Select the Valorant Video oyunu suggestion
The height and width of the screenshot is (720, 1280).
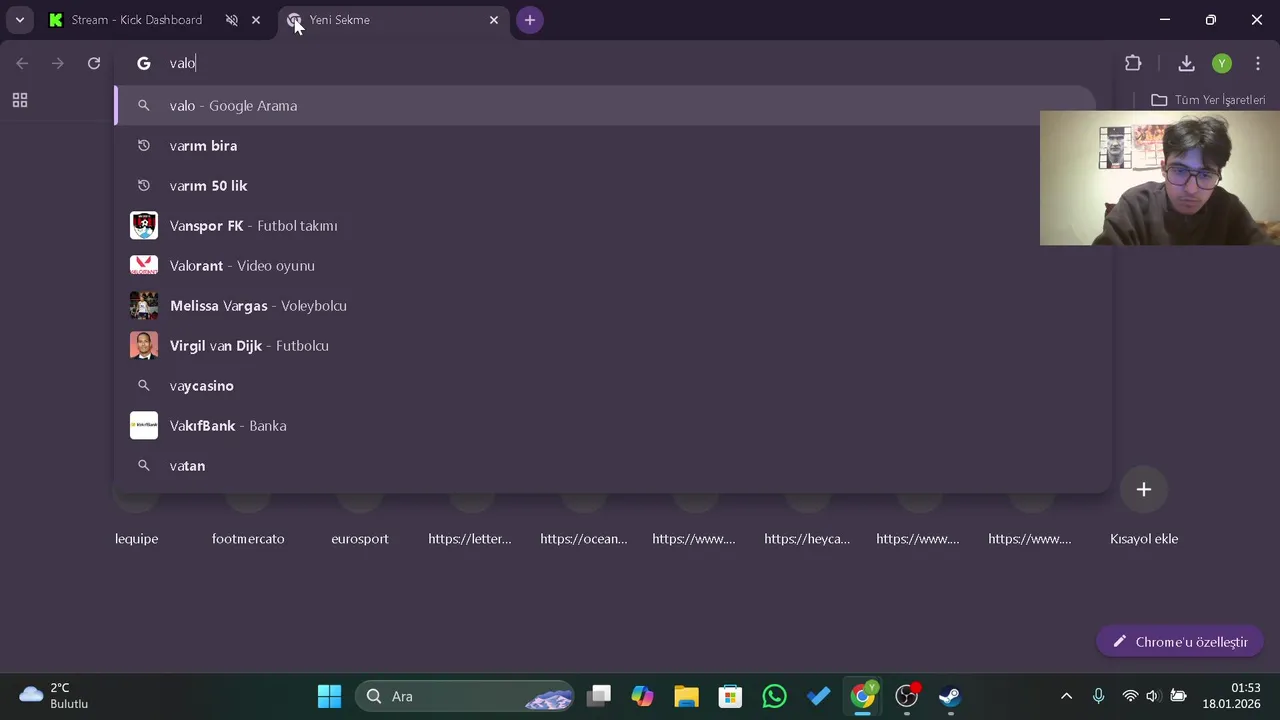coord(605,266)
